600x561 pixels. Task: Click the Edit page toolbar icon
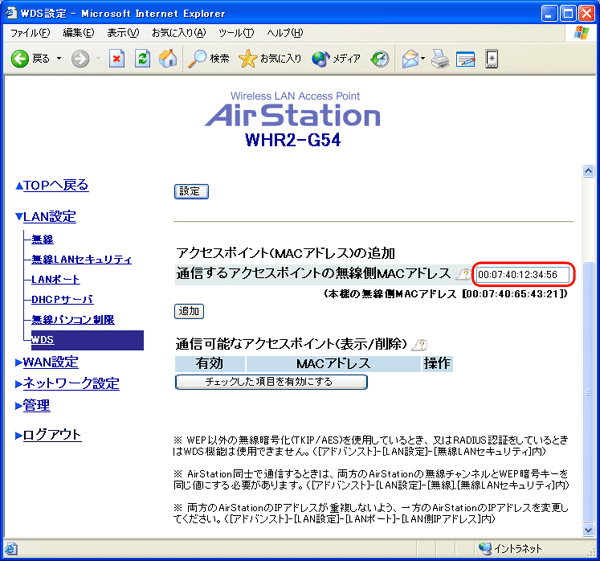pyautogui.click(x=465, y=59)
